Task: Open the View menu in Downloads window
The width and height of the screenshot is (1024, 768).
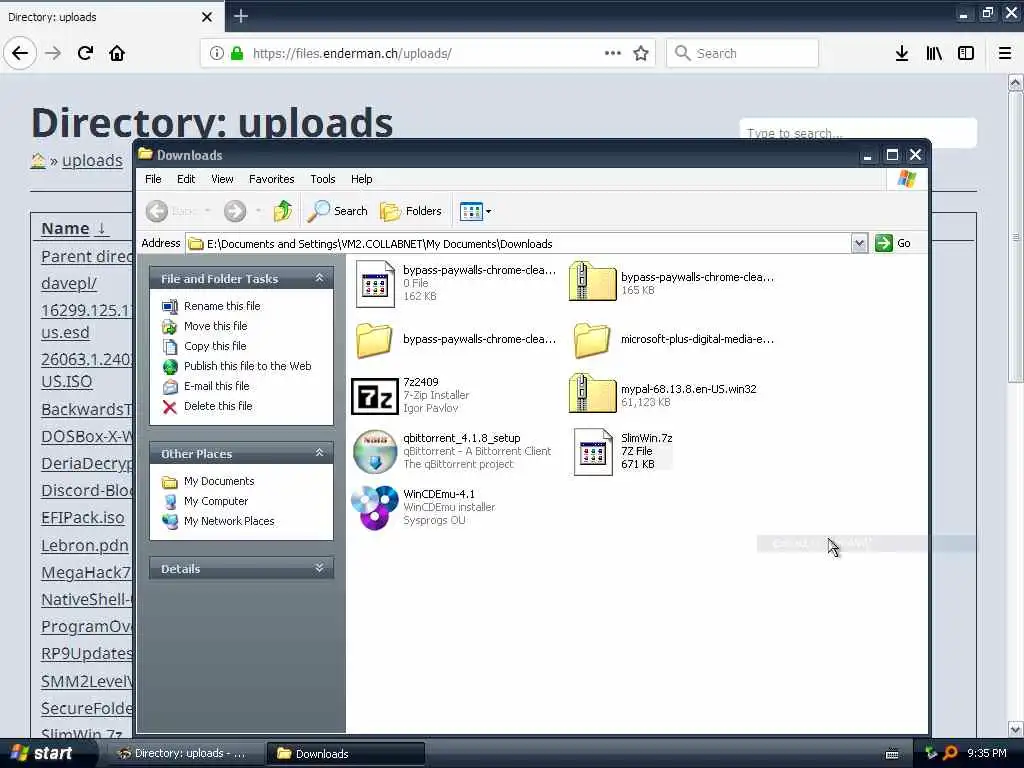Action: 222,179
